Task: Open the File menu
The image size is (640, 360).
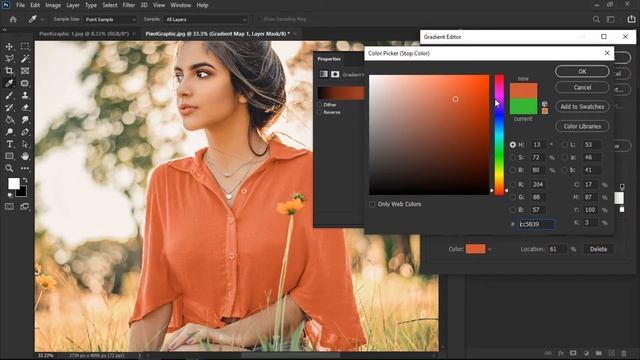Action: (x=20, y=5)
